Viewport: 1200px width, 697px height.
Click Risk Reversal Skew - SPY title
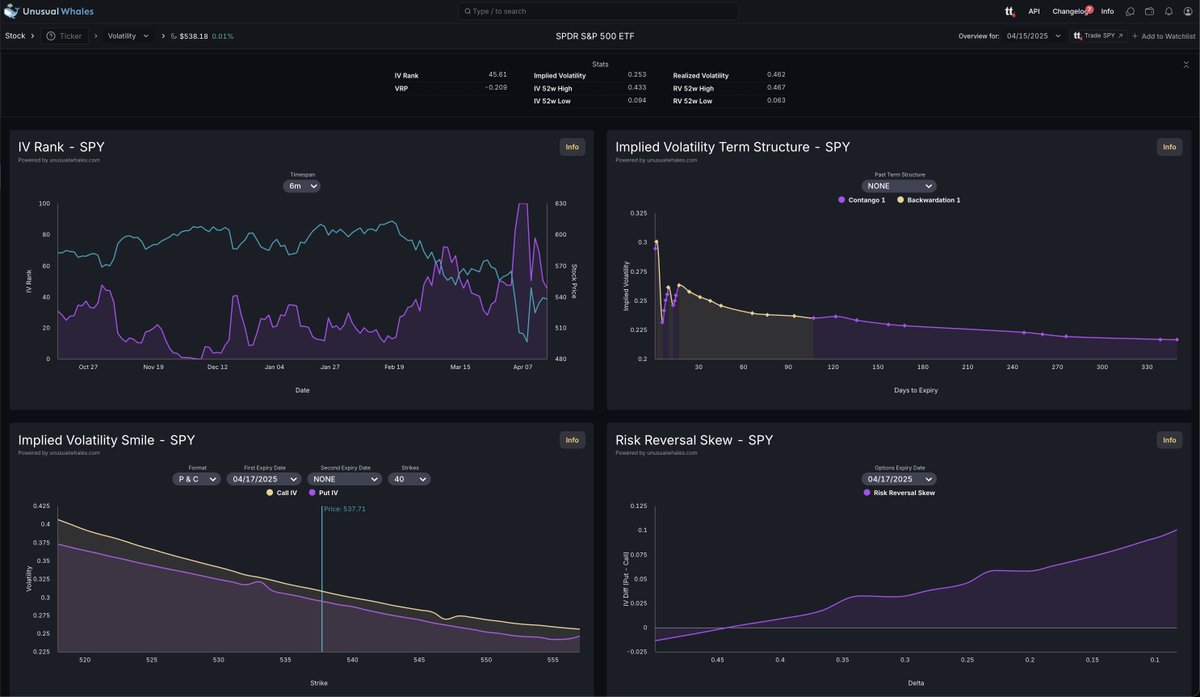point(694,440)
